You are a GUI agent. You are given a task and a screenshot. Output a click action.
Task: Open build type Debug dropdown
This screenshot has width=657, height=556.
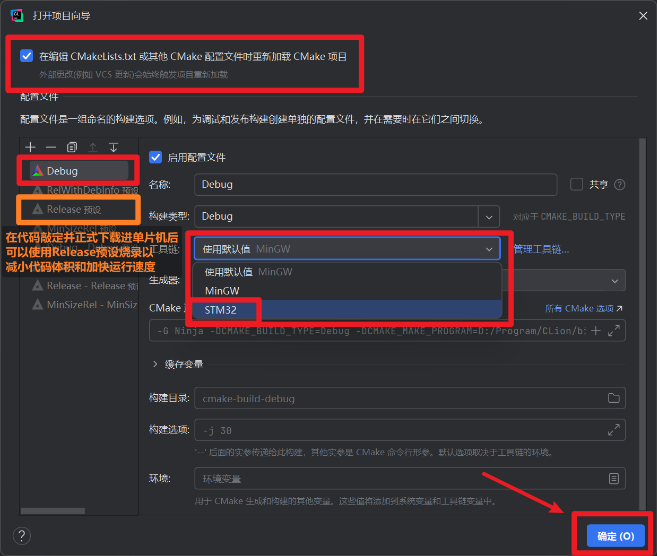[x=489, y=217]
